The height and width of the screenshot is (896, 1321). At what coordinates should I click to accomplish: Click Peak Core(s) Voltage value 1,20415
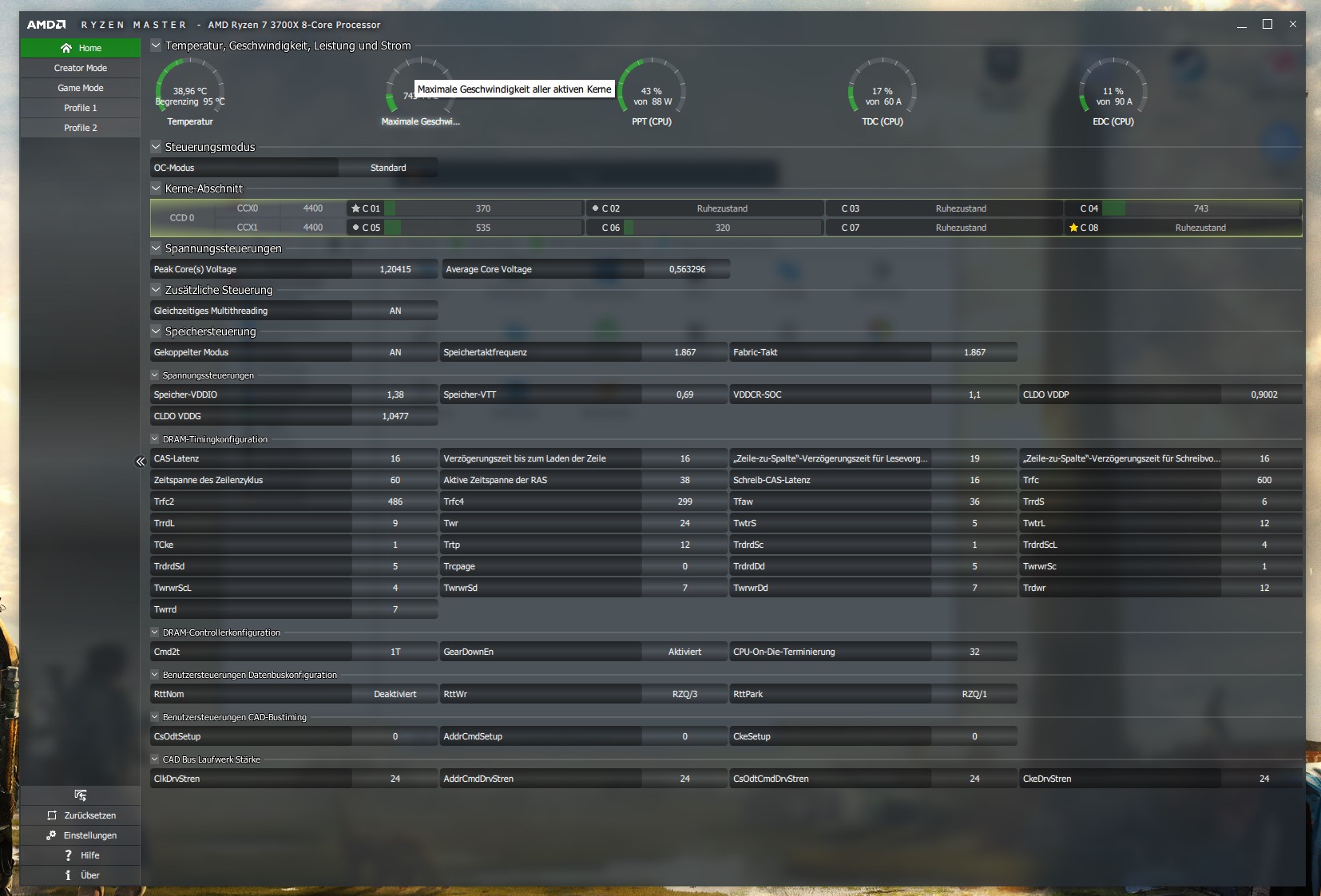tap(395, 269)
